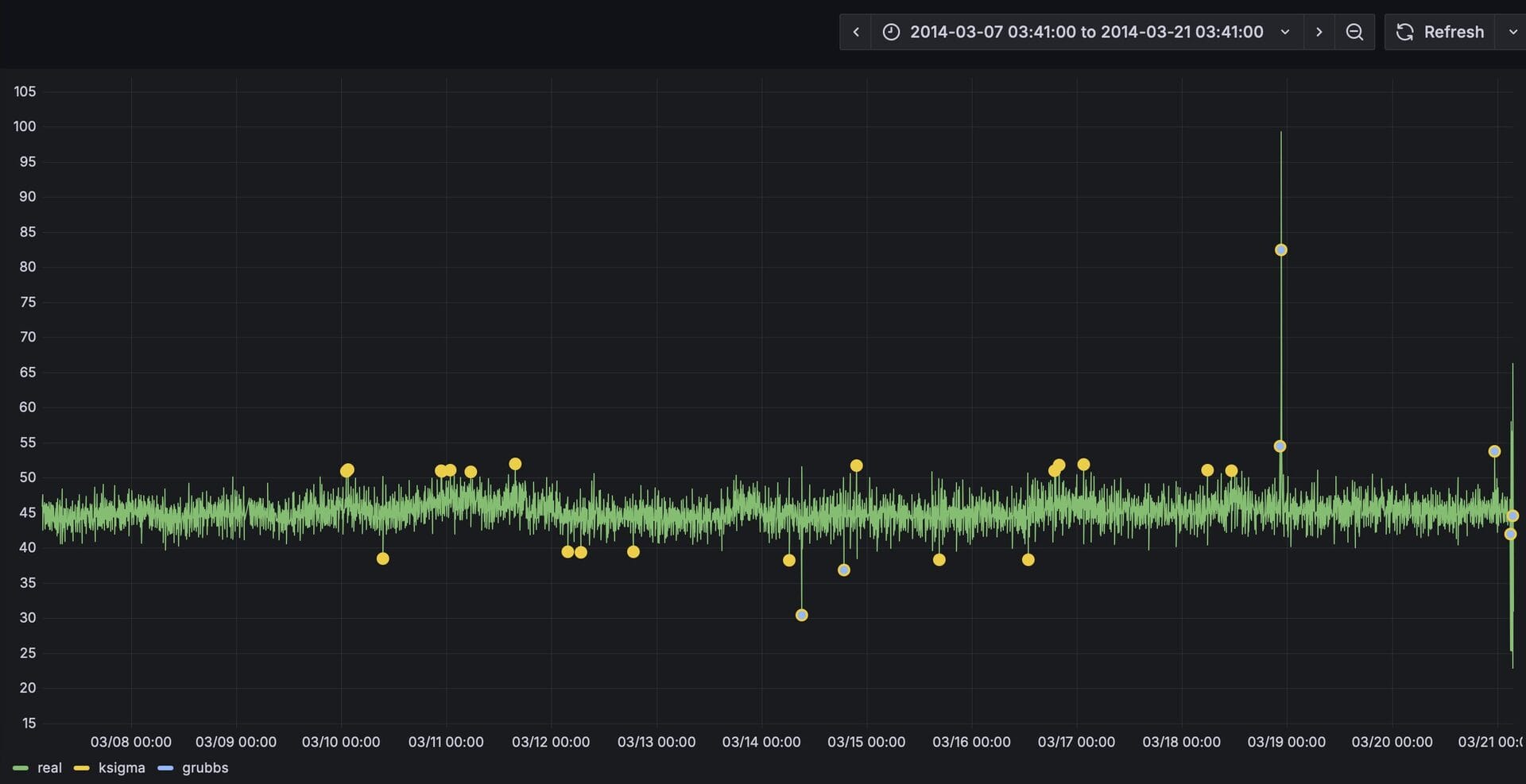Screen dimensions: 1526x784
Task: Click the grubbs anomaly marker near value 30
Action: coord(801,615)
